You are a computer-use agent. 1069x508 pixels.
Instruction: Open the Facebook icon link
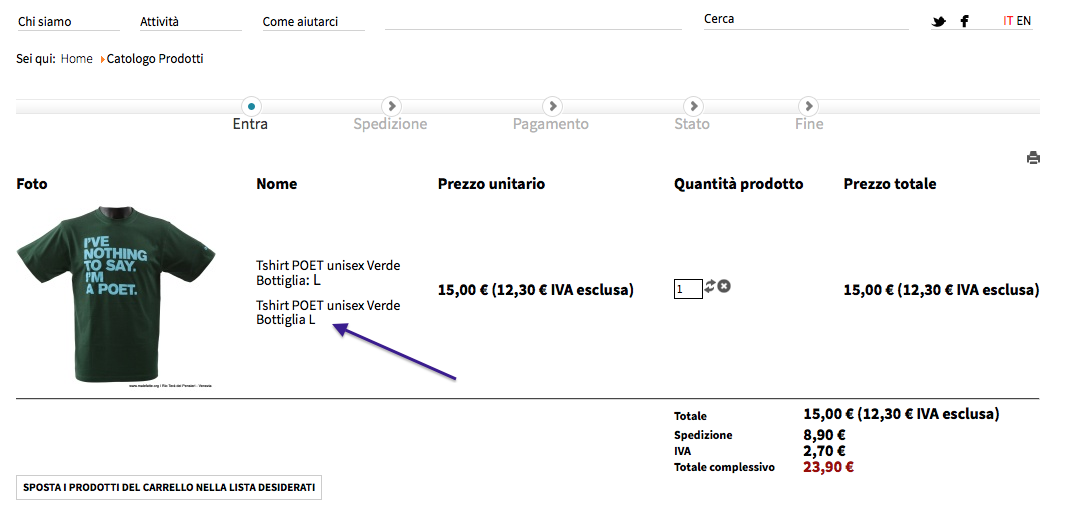964,21
